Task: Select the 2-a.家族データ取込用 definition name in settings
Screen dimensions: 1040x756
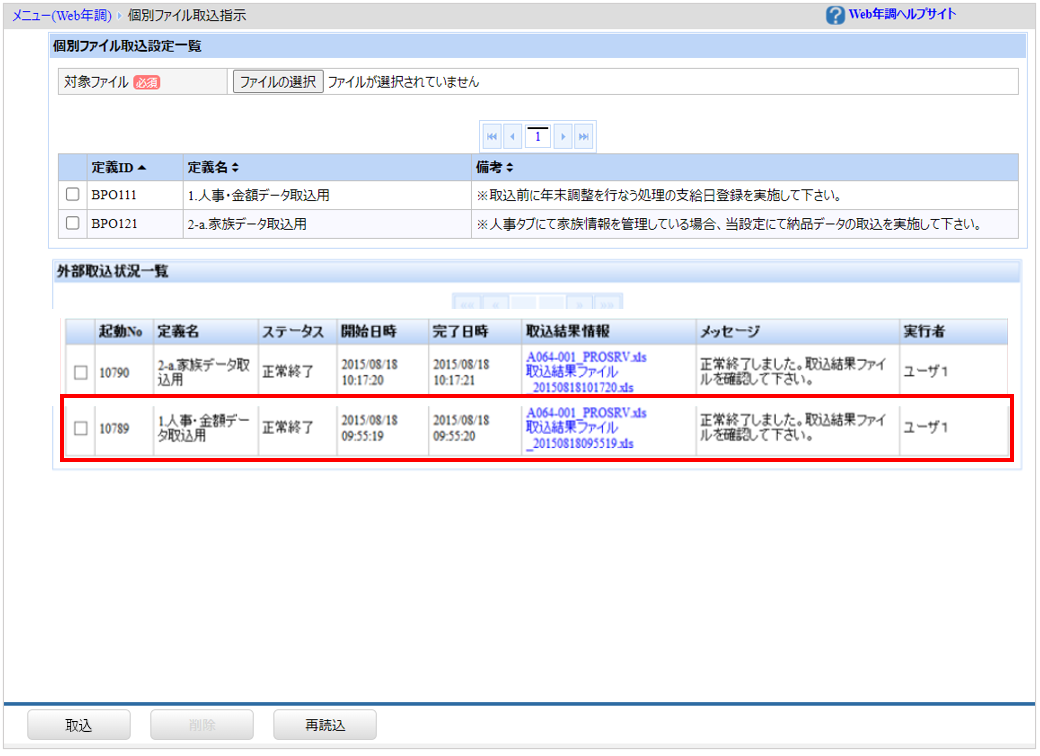Action: click(247, 224)
